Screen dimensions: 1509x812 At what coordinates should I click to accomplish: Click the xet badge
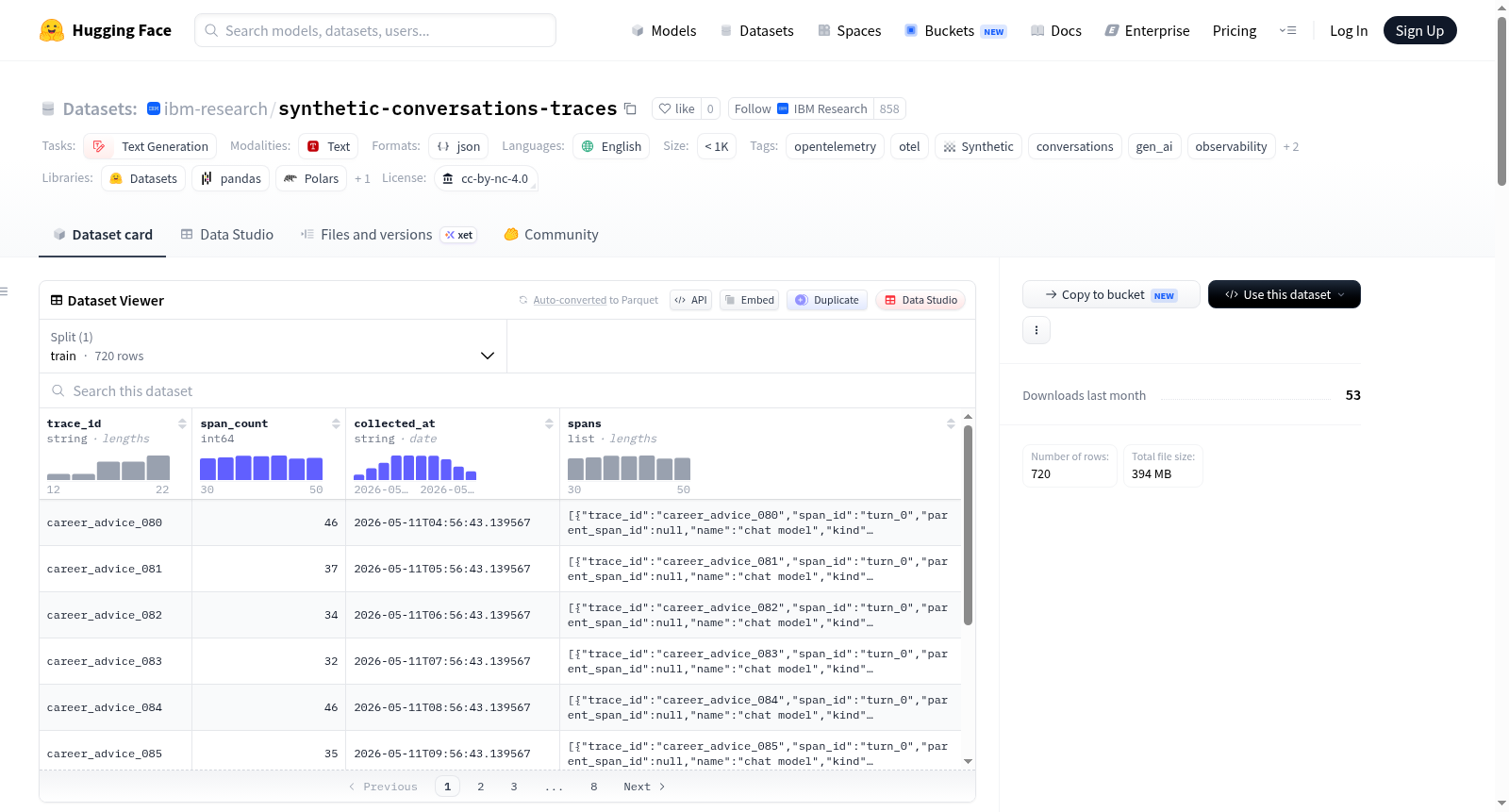point(458,235)
